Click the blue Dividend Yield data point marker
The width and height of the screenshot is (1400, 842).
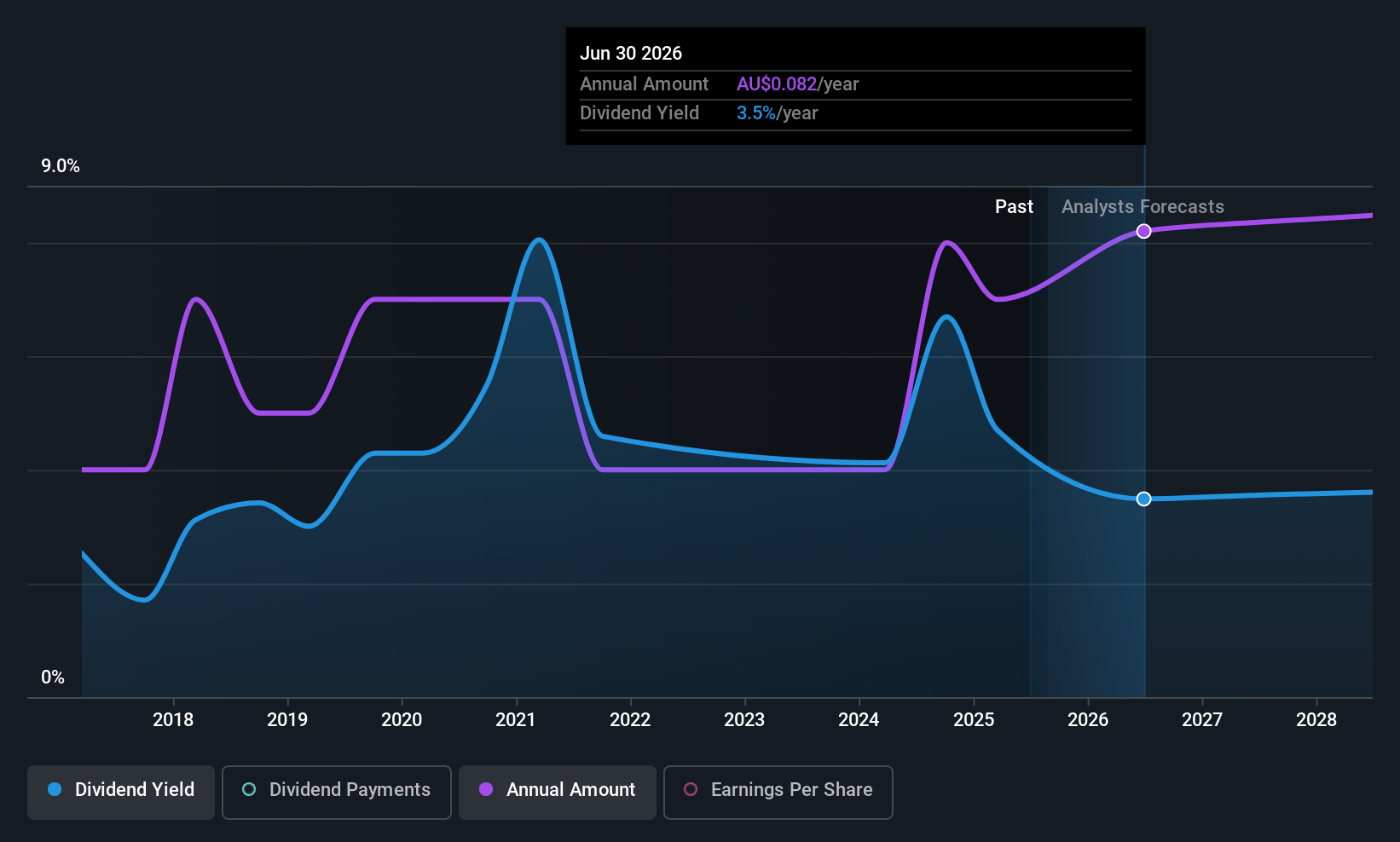[1144, 499]
